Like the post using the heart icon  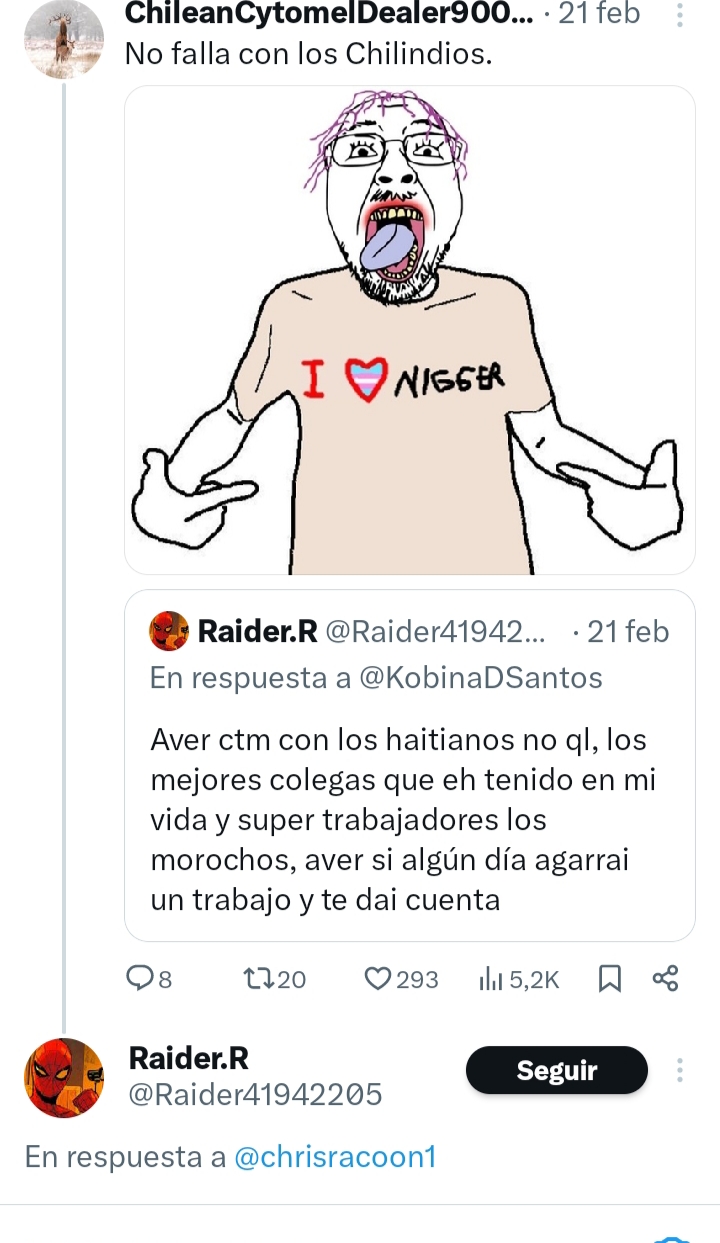pos(377,980)
